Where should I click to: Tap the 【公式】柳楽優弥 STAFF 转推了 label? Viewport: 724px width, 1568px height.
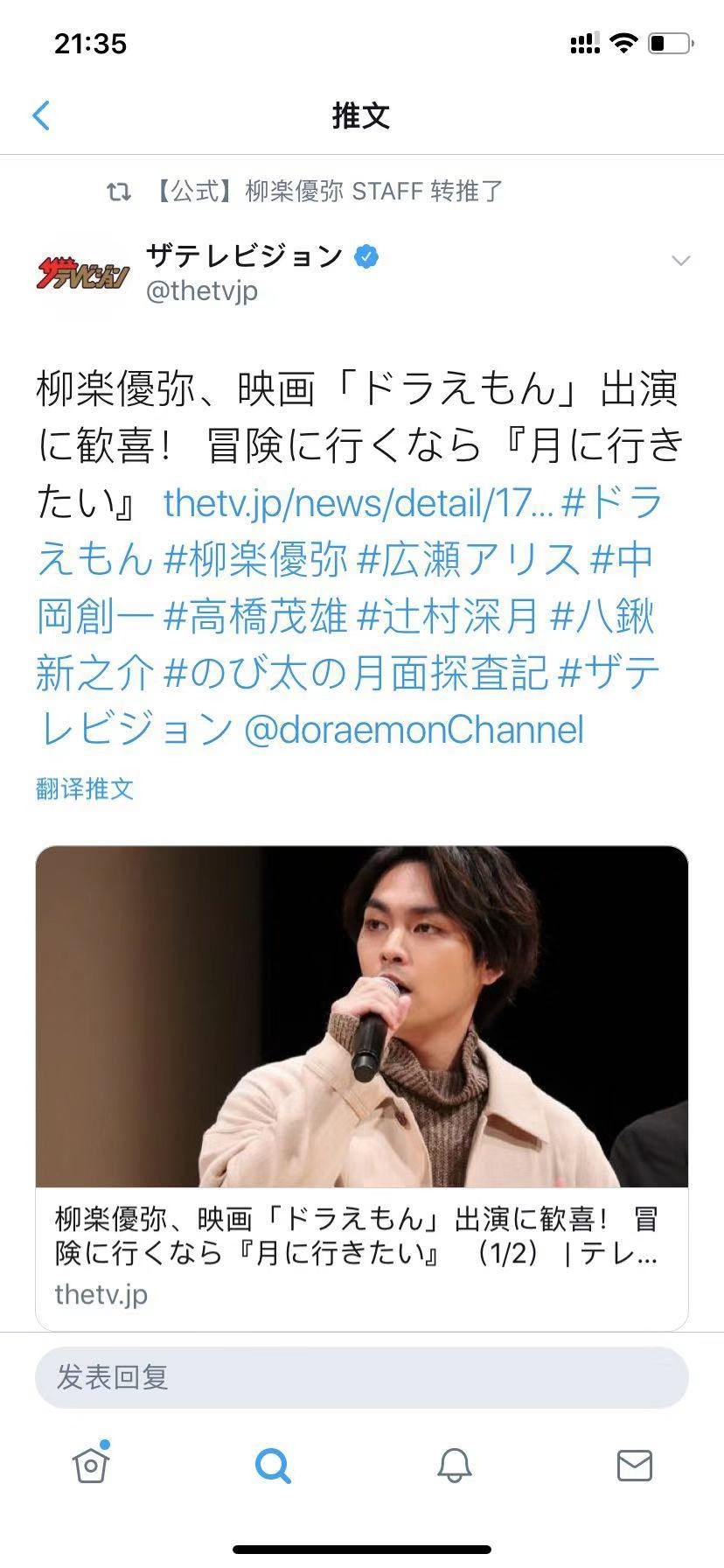tap(329, 191)
